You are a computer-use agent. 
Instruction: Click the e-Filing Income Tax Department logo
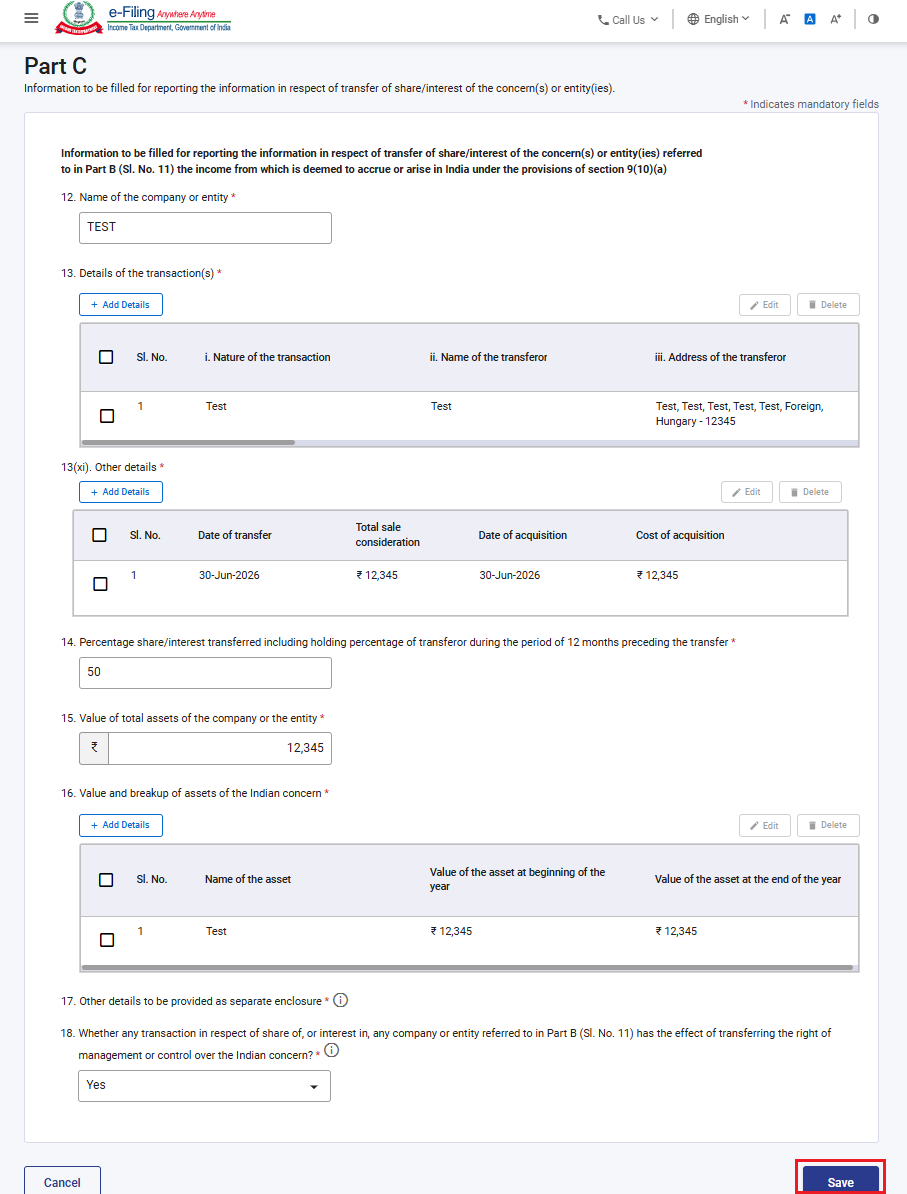[142, 18]
